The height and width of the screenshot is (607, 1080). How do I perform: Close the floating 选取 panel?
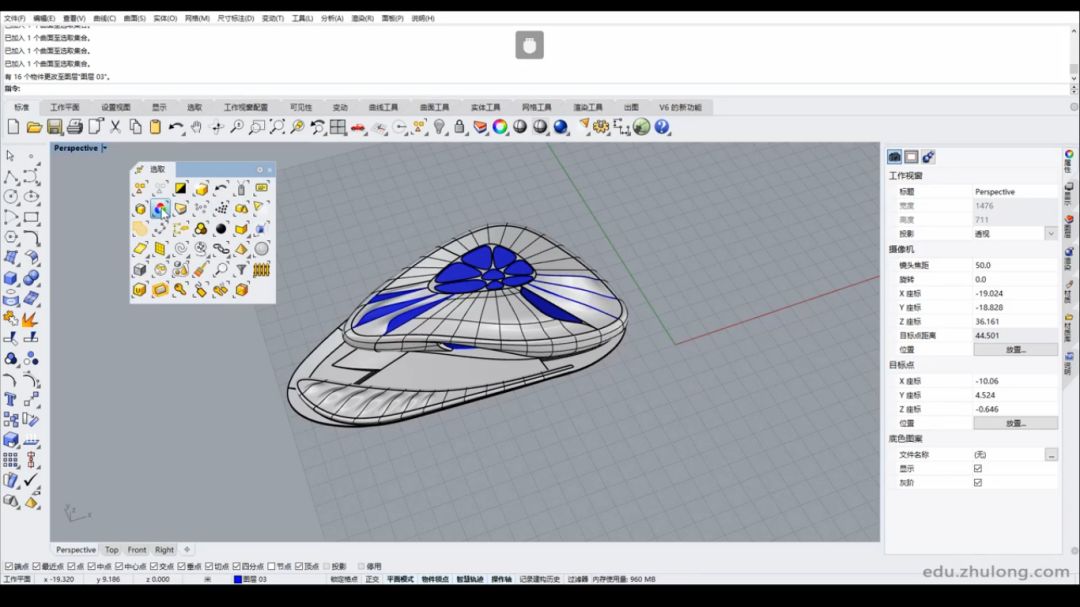[x=269, y=169]
